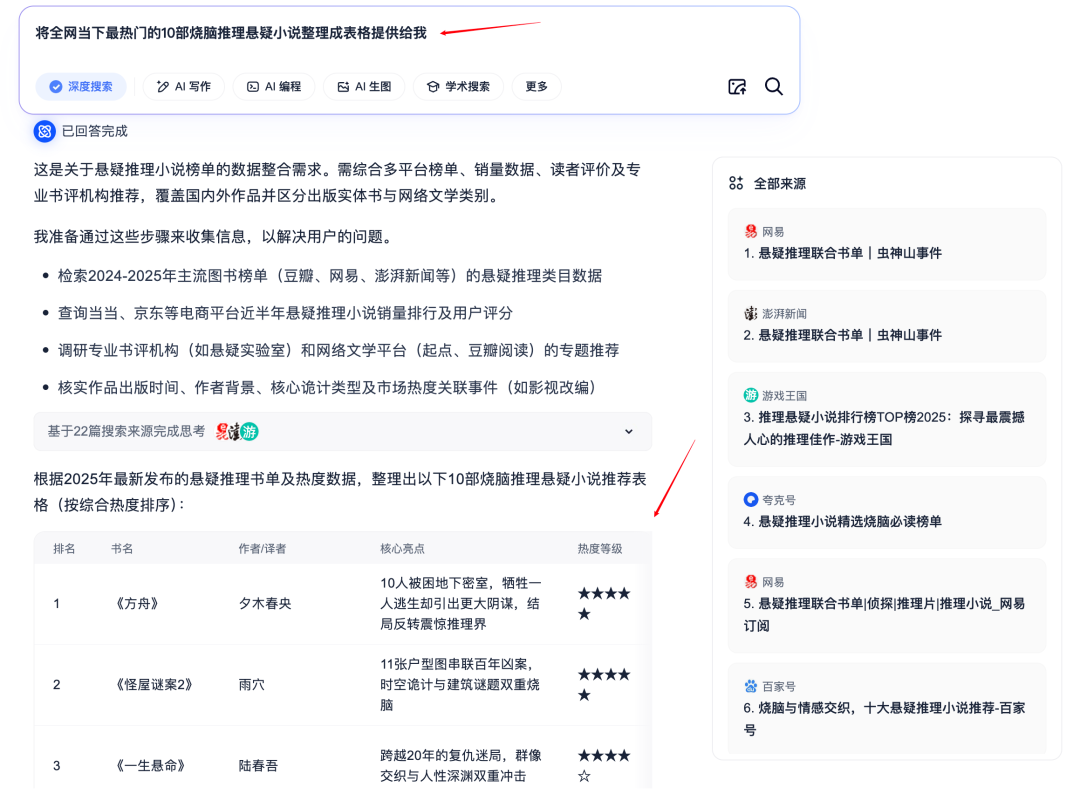Image resolution: width=1080 pixels, height=794 pixels.
Task: Click bullet text 检索2024-2025年主流图书榜单
Action: (x=330, y=276)
